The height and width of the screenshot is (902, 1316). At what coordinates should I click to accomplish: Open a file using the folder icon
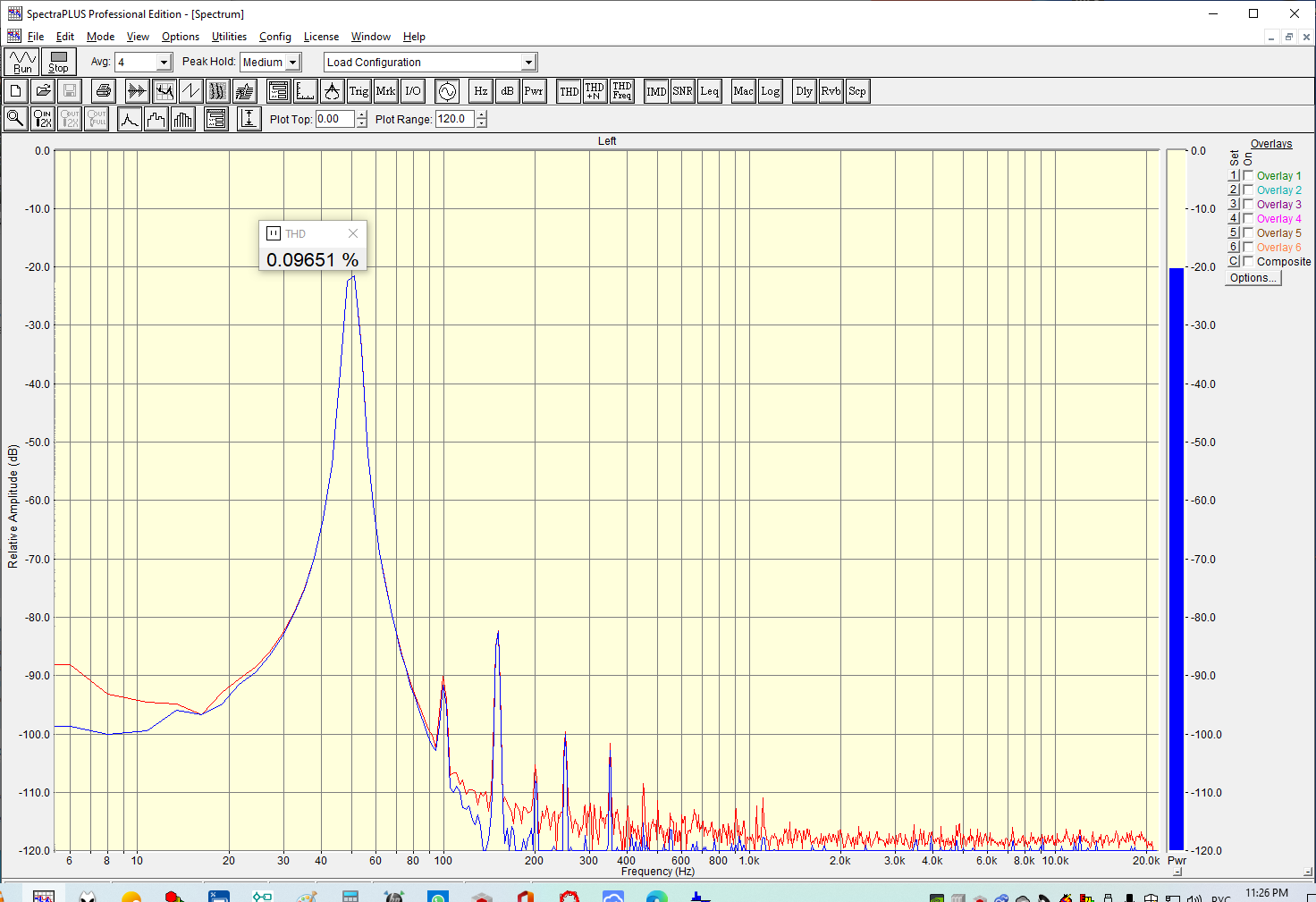[x=43, y=91]
